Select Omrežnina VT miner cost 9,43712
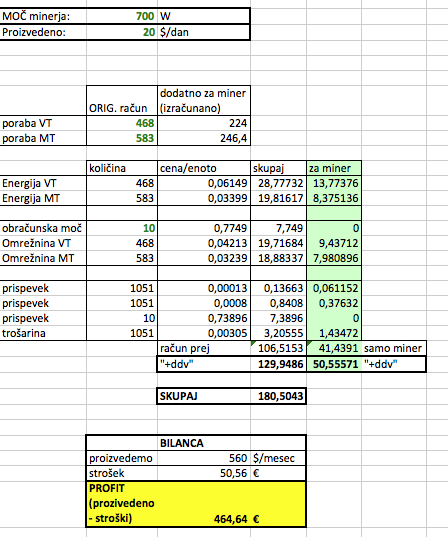 point(334,243)
